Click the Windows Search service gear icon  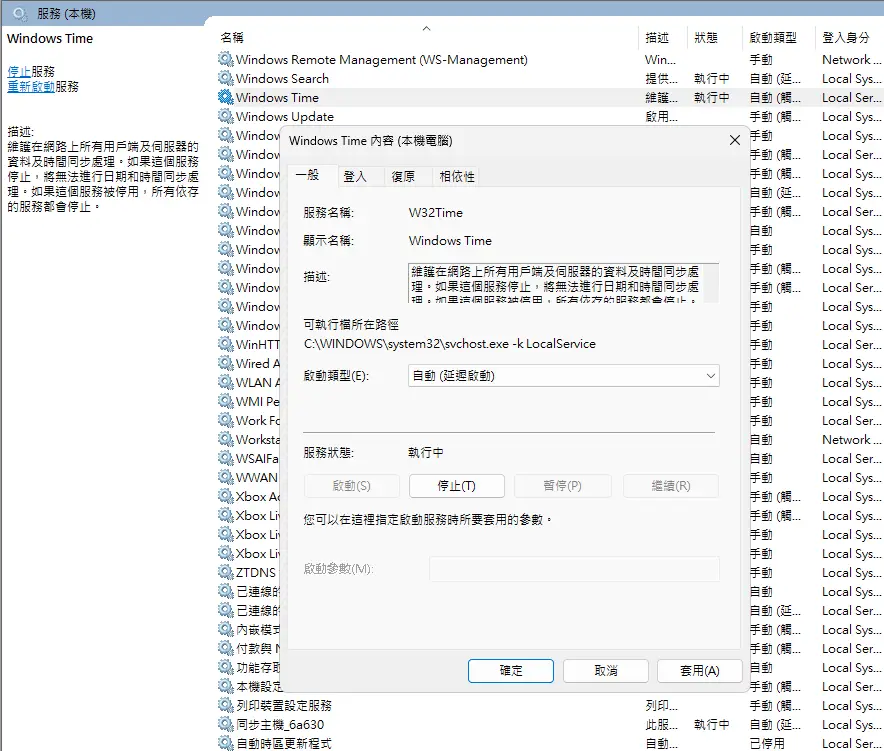pos(225,79)
